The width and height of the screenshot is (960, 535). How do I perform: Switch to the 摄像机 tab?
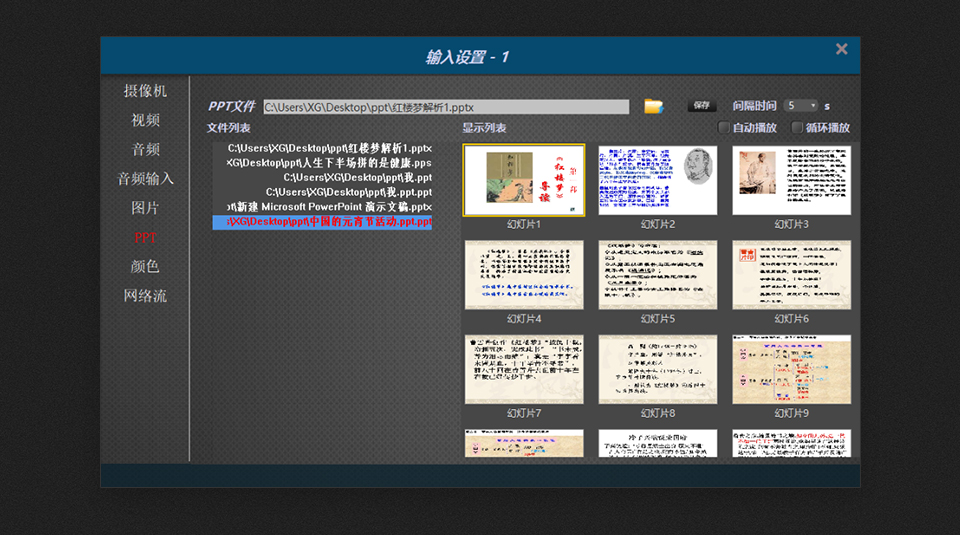tap(145, 91)
